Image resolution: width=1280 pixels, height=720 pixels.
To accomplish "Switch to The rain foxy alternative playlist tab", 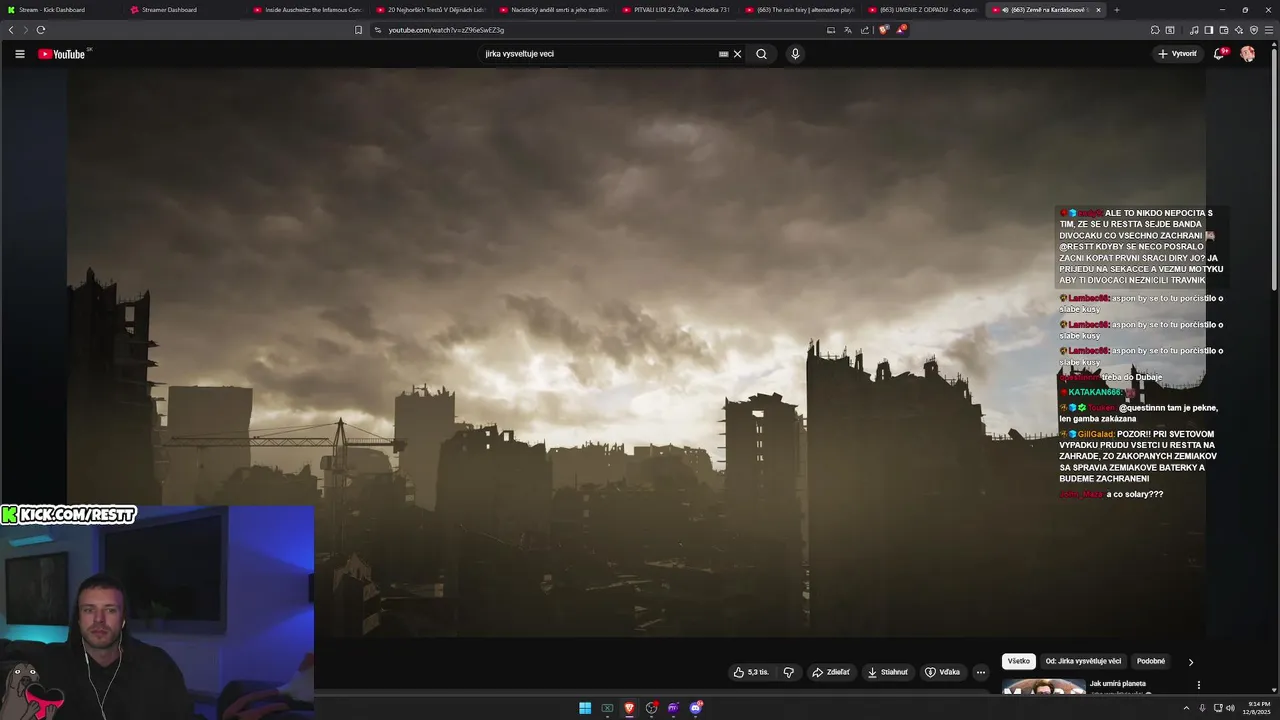I will pyautogui.click(x=800, y=10).
